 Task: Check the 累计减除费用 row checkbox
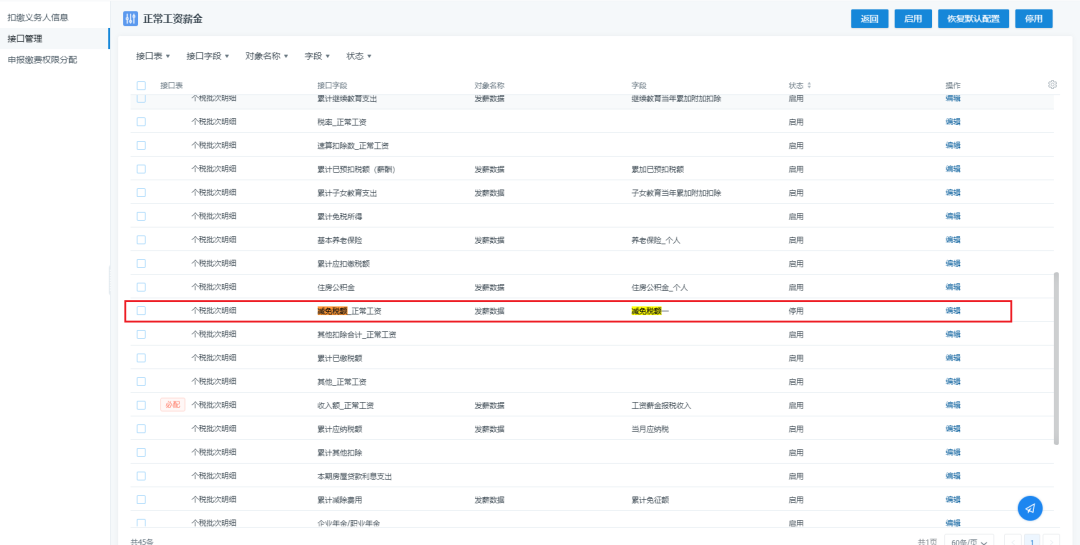coord(141,500)
